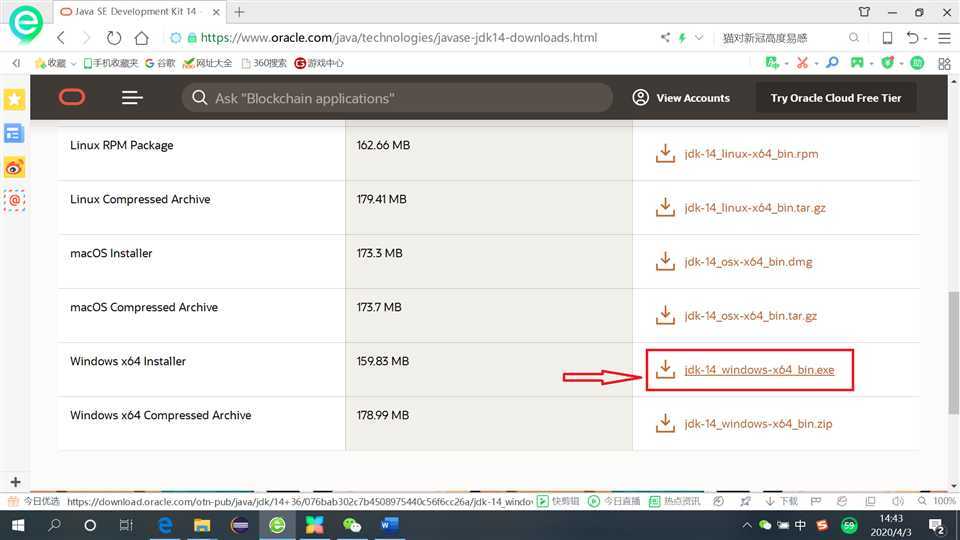960x540 pixels.
Task: Open the 游戏中心 bookmark
Action: click(319, 63)
